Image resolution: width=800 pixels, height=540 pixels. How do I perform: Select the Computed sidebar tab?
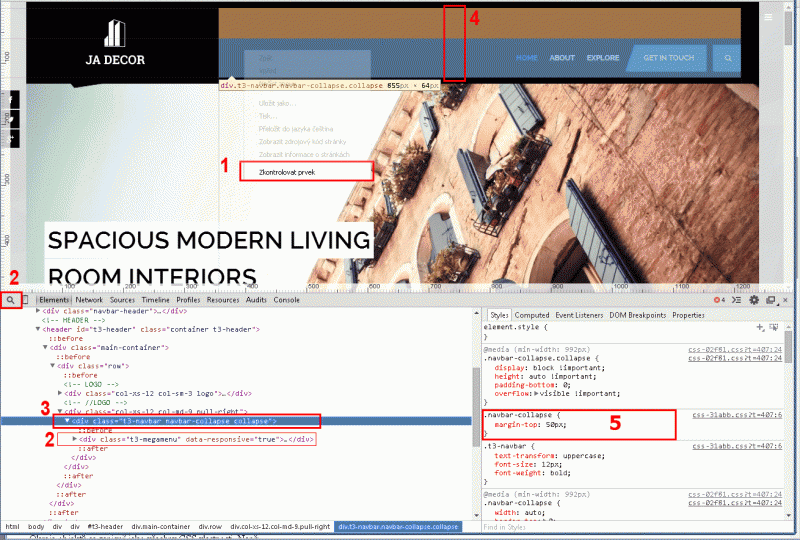(x=532, y=315)
